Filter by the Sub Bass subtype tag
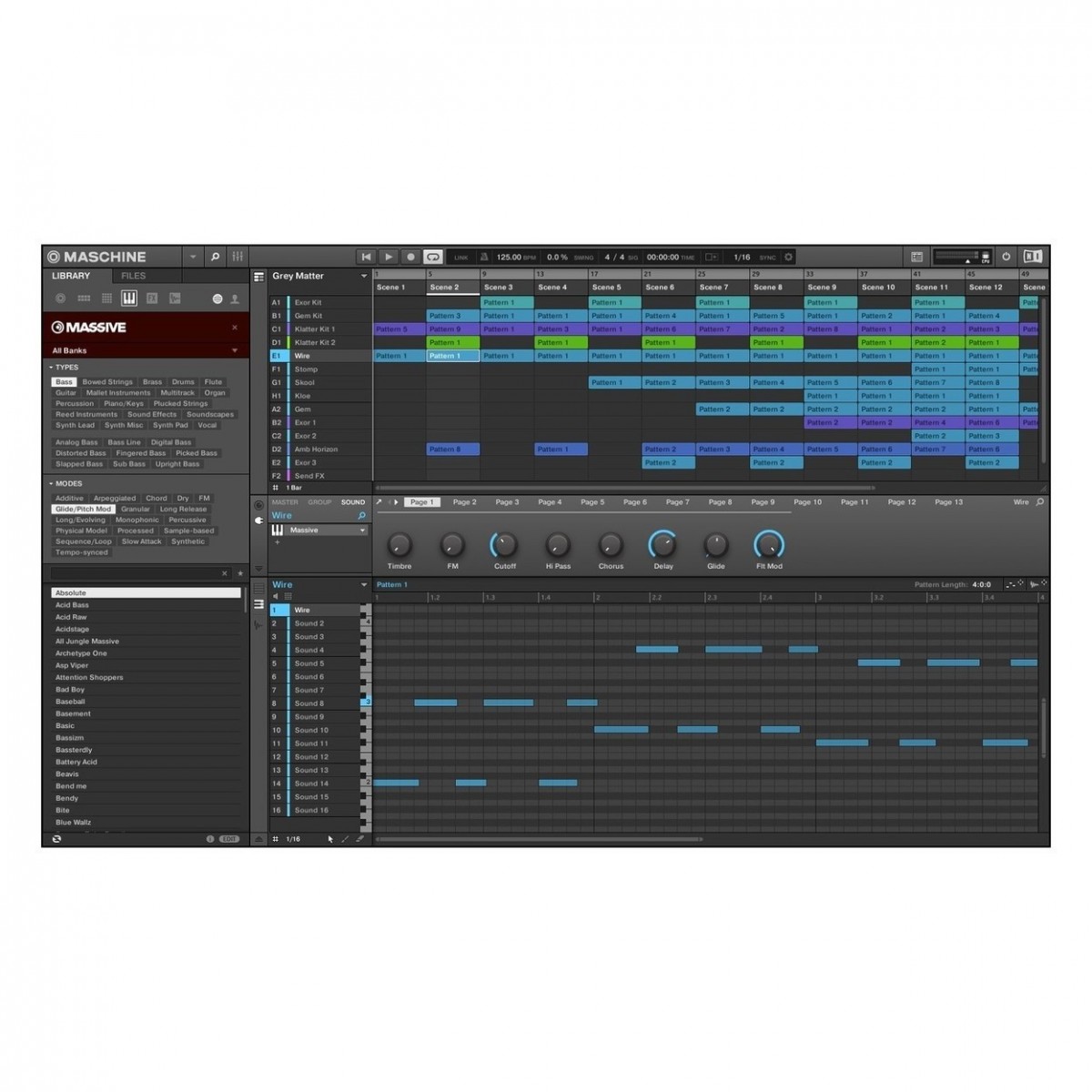This screenshot has width=1092, height=1092. [129, 464]
